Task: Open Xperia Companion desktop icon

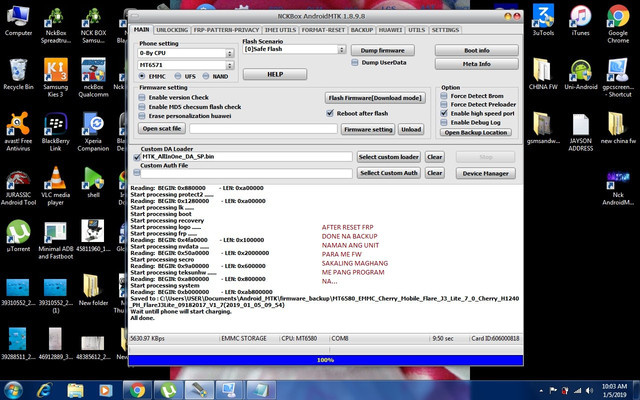Action: (x=93, y=131)
